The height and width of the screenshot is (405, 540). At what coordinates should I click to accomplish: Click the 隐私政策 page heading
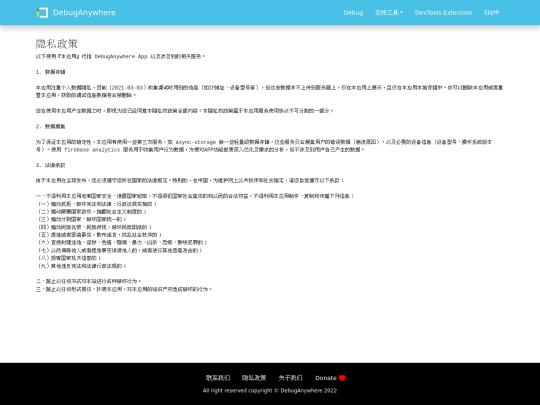(x=57, y=44)
